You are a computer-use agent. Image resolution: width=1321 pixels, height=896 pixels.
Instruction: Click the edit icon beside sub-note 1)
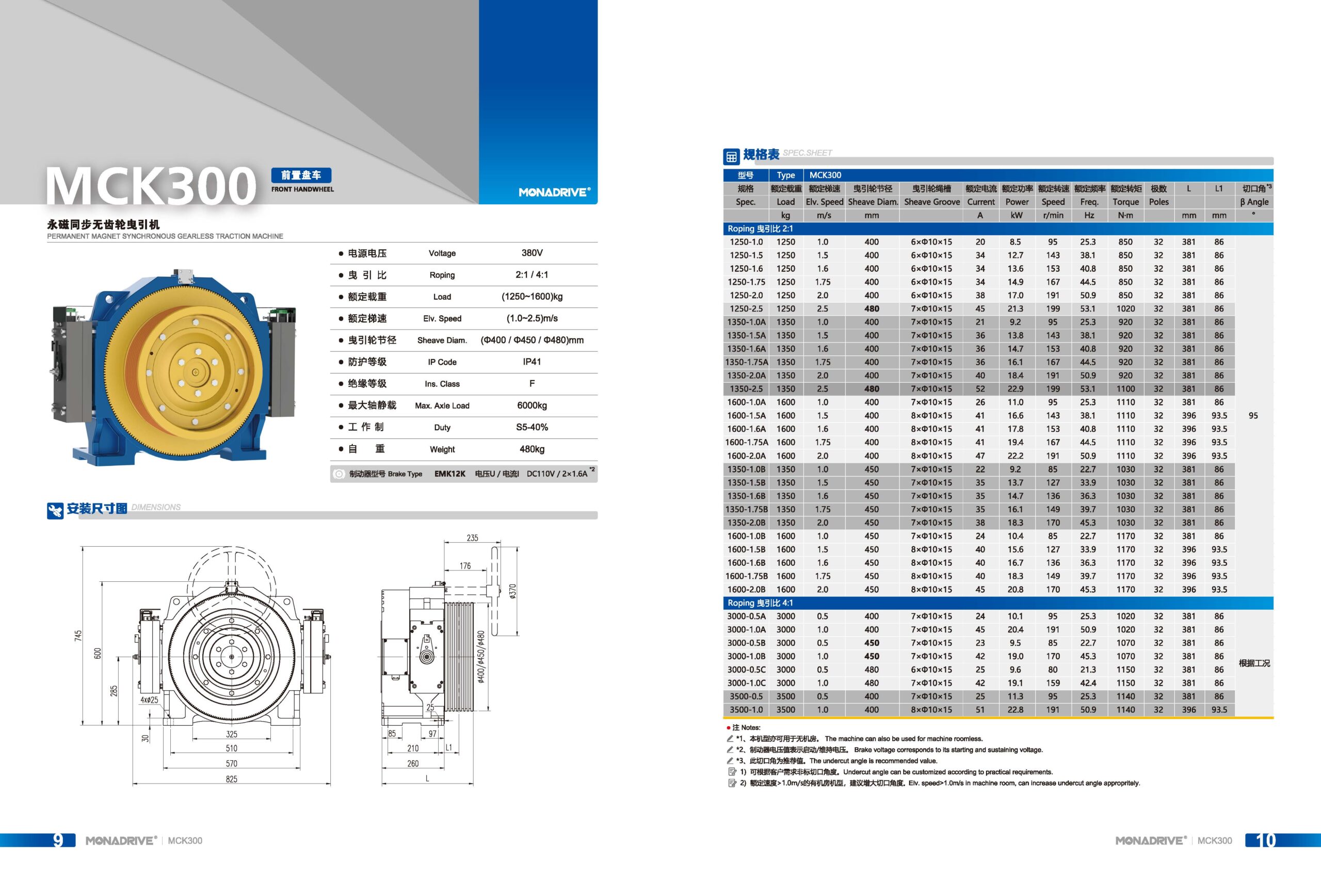pos(732,772)
